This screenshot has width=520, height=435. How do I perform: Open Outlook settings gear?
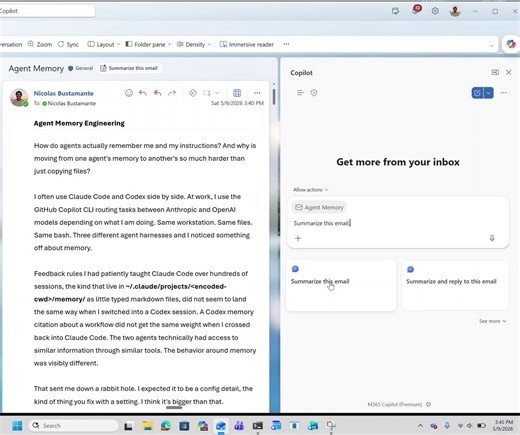pyautogui.click(x=435, y=11)
